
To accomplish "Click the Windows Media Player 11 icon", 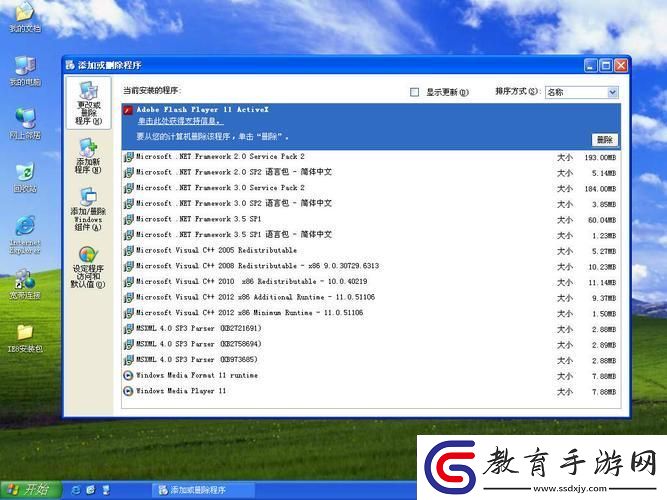I will tap(128, 391).
